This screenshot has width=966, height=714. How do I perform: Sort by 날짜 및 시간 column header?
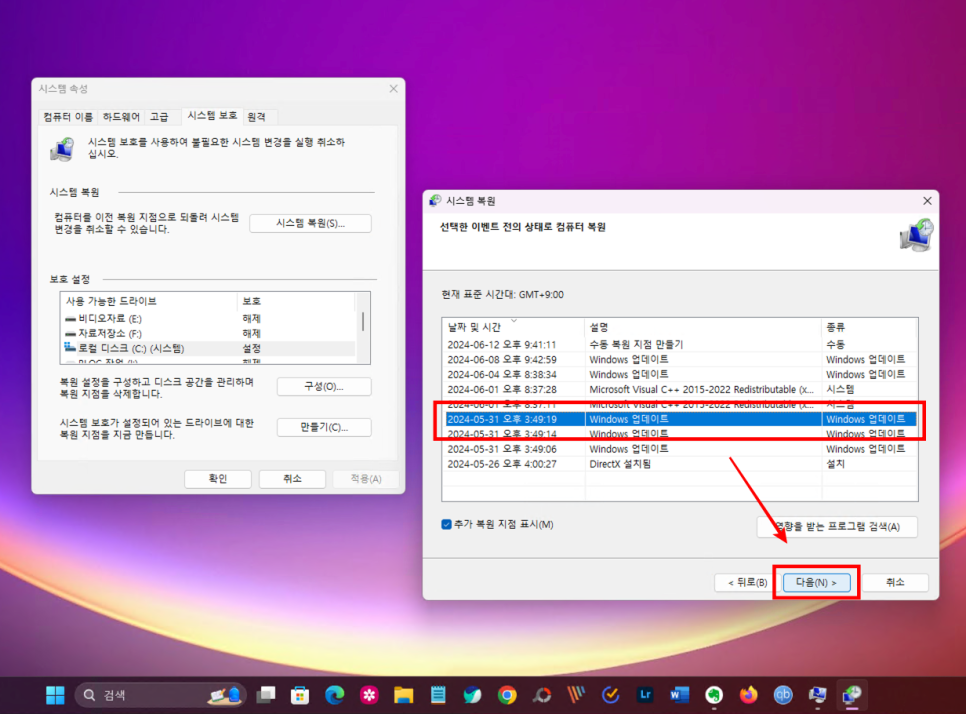(513, 327)
